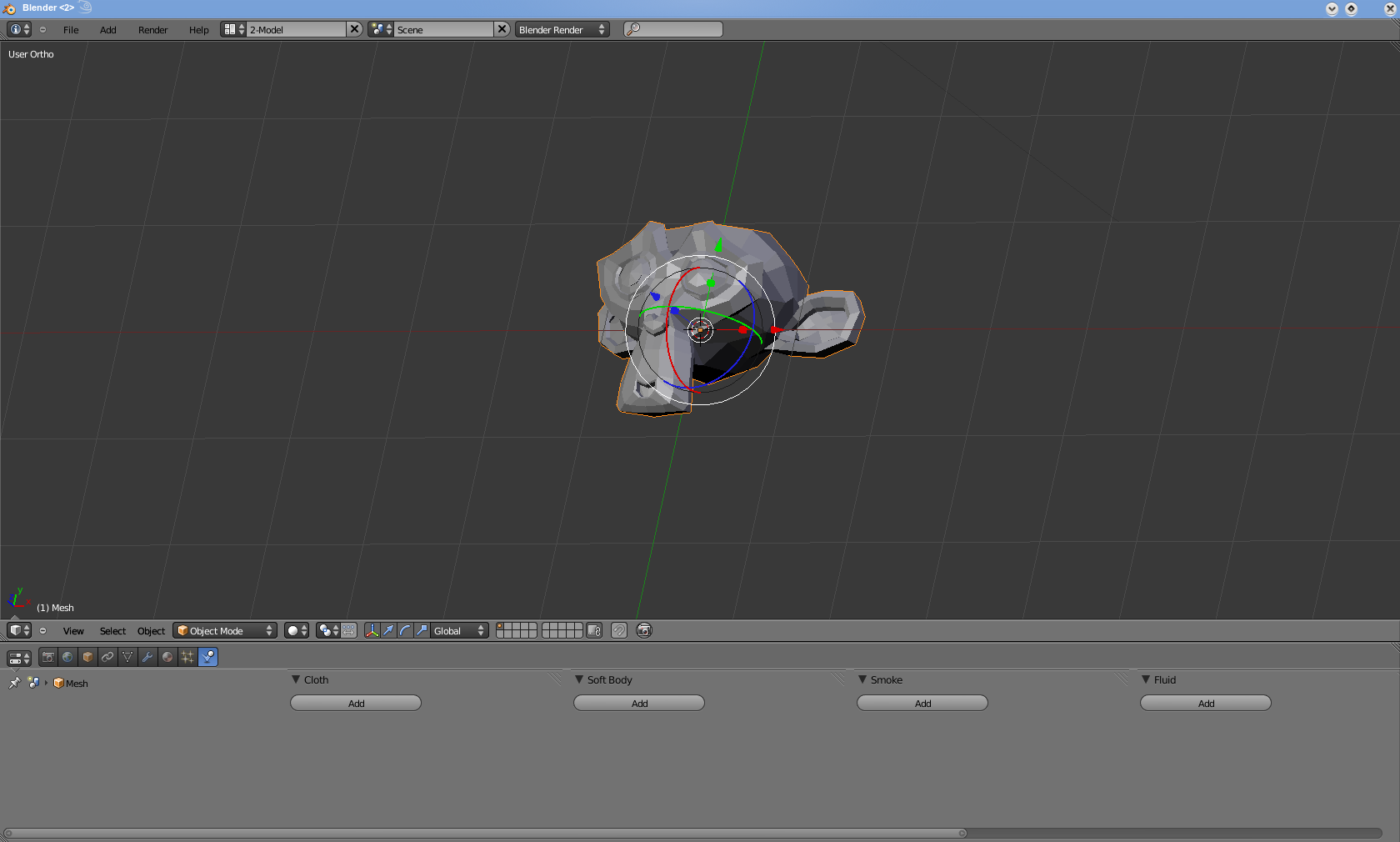Open the World properties globe tab
The width and height of the screenshot is (1400, 842).
click(x=68, y=657)
